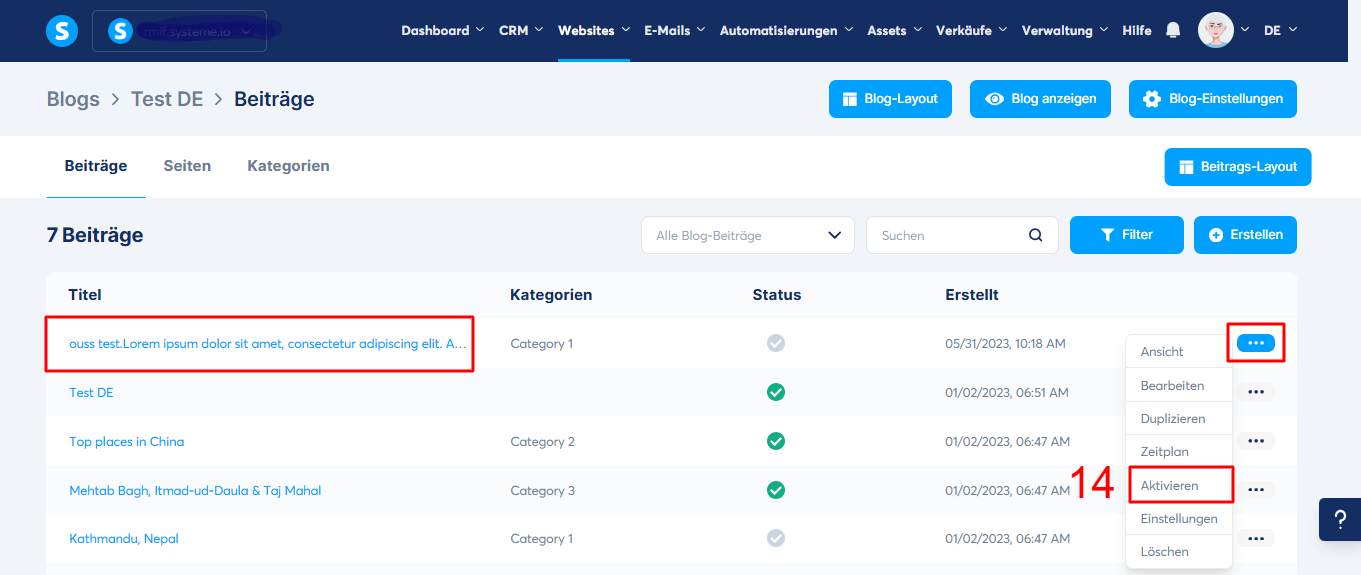The image size is (1361, 575).
Task: Click the Erstellt column header
Action: [x=972, y=294]
